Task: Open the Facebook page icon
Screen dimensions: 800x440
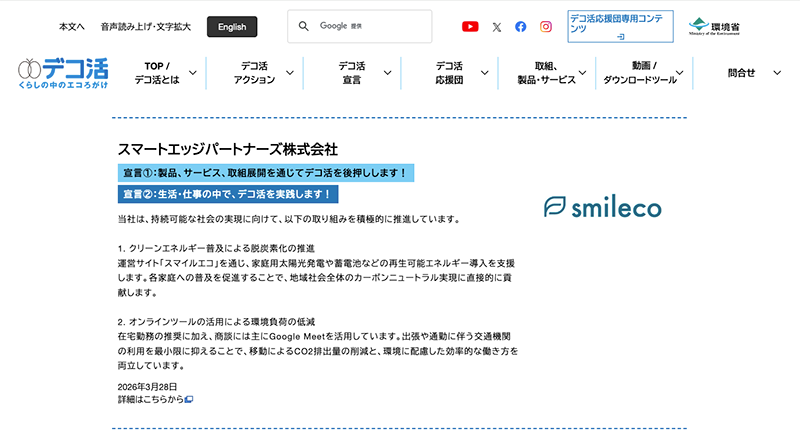Action: 520,27
